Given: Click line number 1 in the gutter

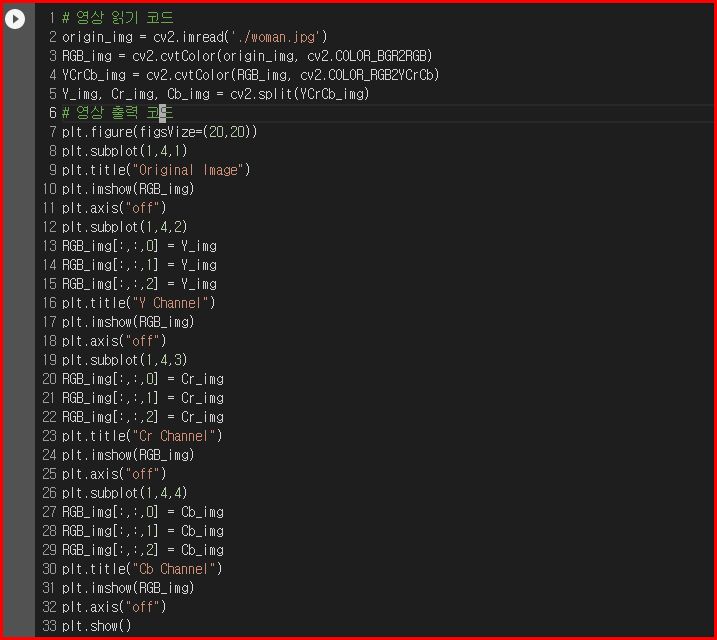Looking at the screenshot, I should (53, 18).
